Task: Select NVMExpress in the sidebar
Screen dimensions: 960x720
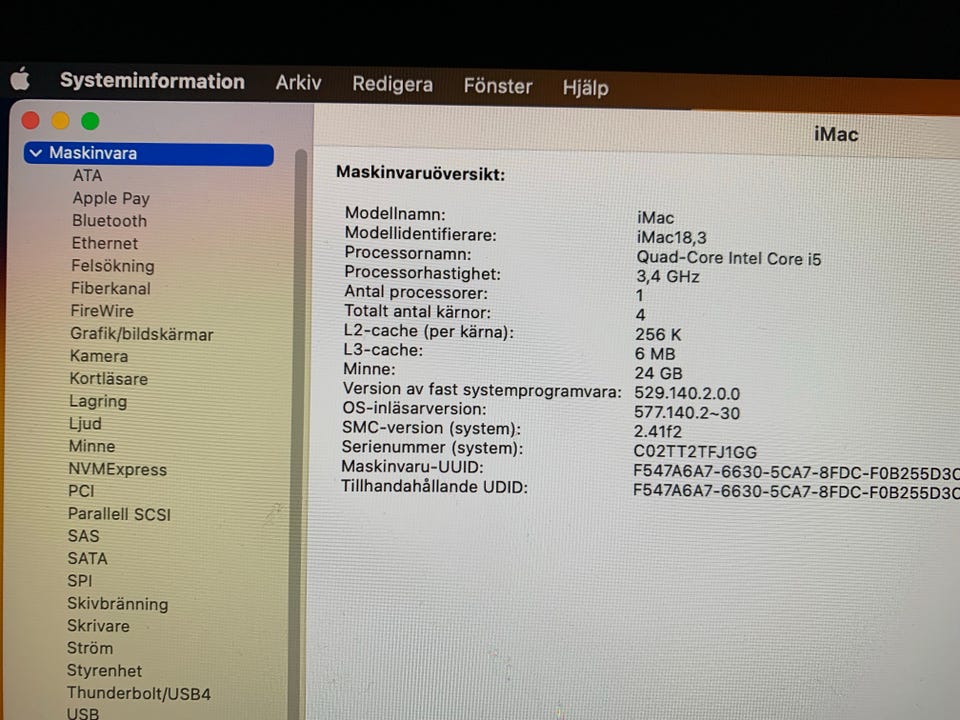Action: pos(117,469)
